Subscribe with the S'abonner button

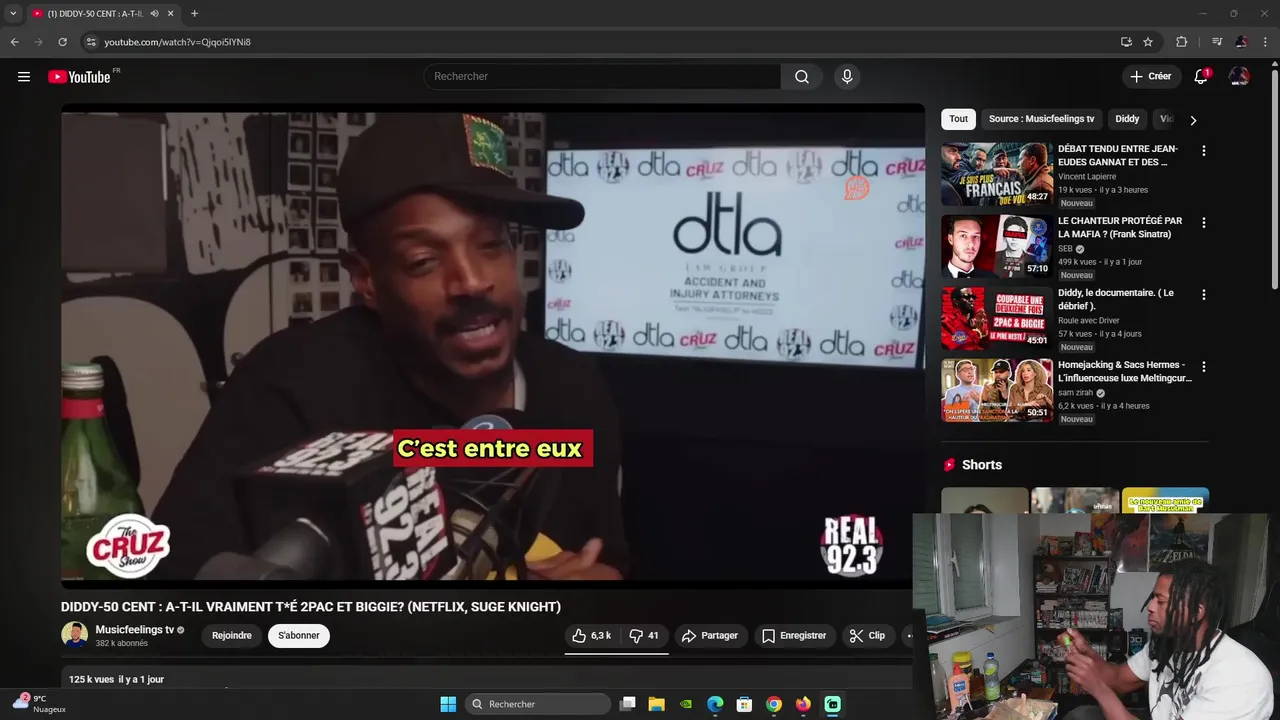[x=299, y=636]
